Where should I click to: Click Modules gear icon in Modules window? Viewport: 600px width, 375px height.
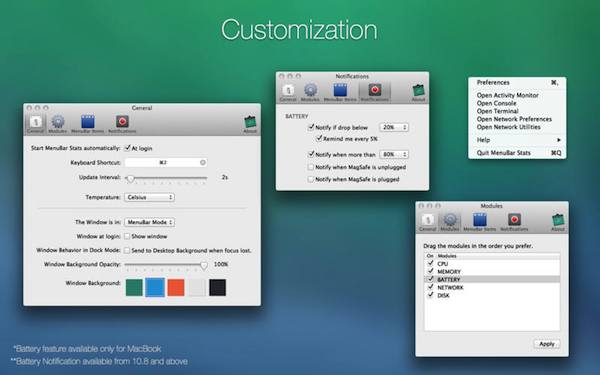450,220
